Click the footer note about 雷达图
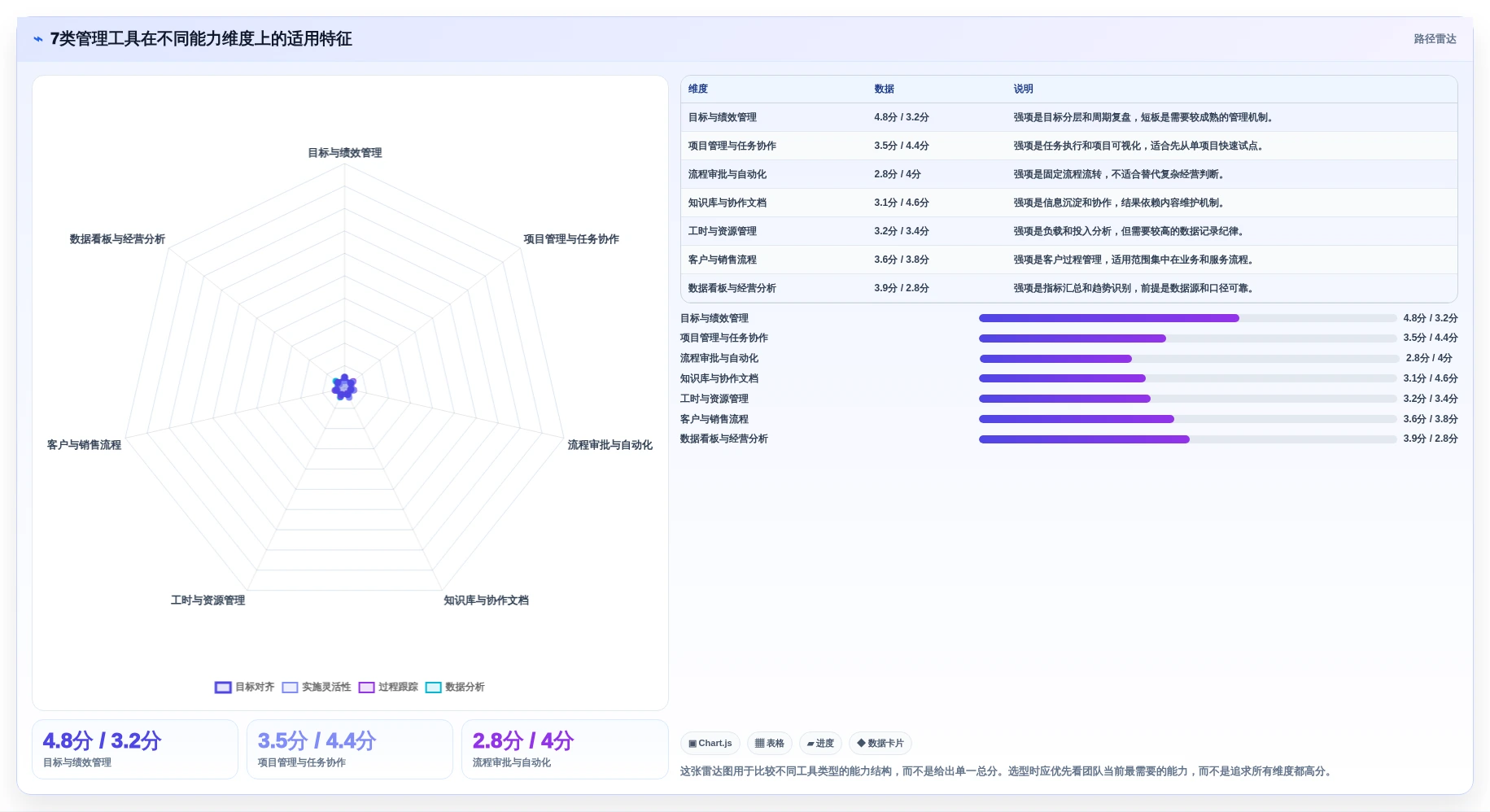The image size is (1490, 812). pyautogui.click(x=1007, y=771)
